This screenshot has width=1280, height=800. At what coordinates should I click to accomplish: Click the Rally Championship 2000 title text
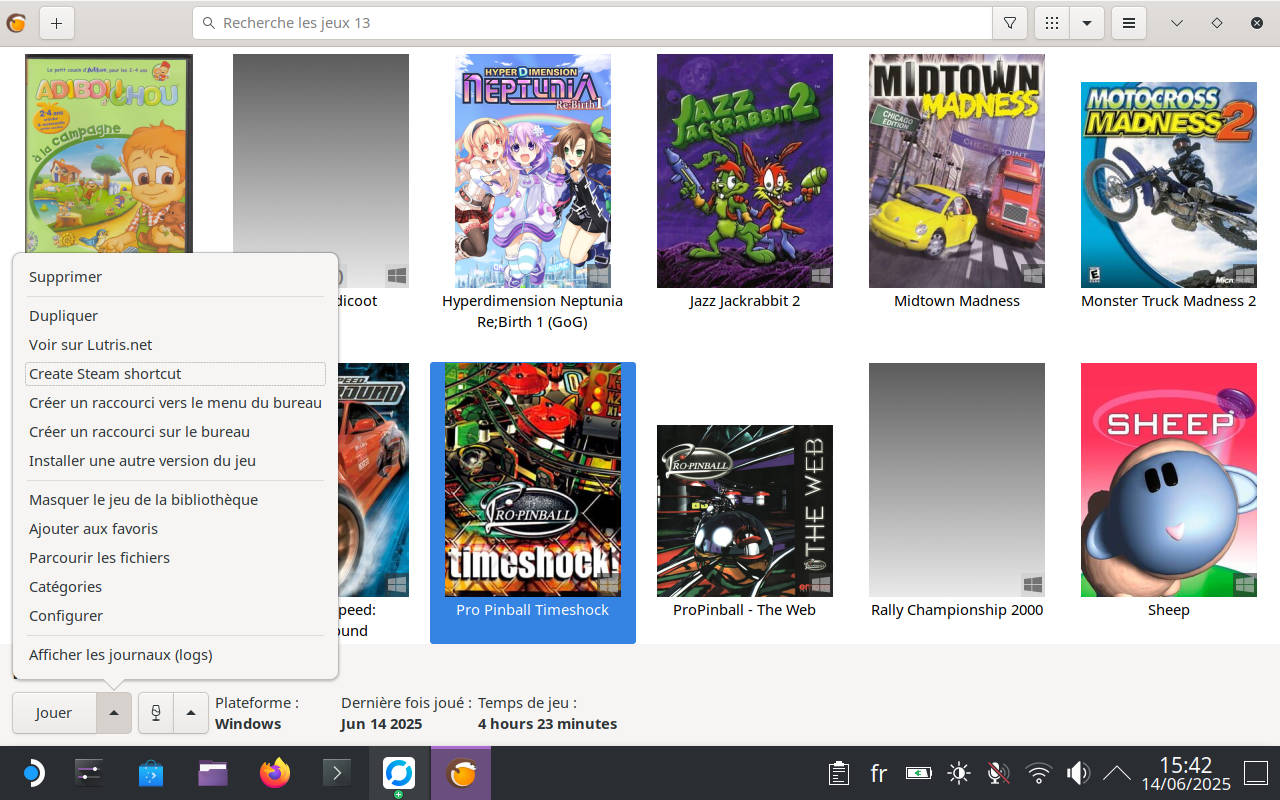tap(957, 610)
